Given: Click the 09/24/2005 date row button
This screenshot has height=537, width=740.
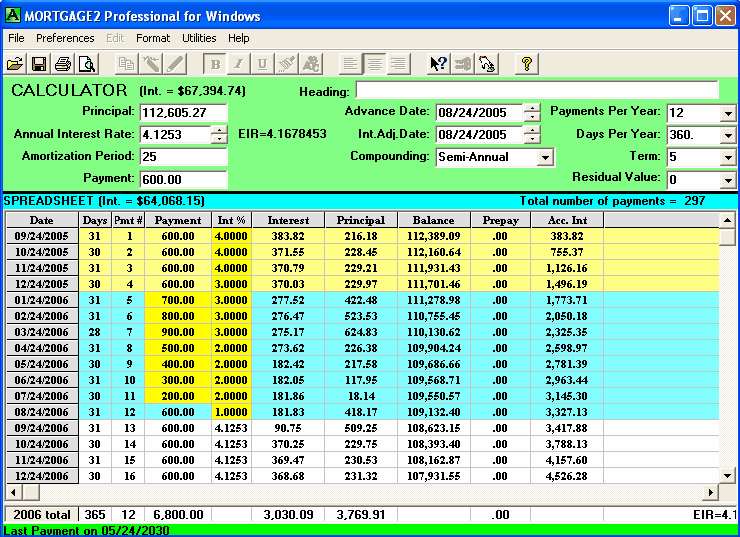Looking at the screenshot, I should coord(41,236).
